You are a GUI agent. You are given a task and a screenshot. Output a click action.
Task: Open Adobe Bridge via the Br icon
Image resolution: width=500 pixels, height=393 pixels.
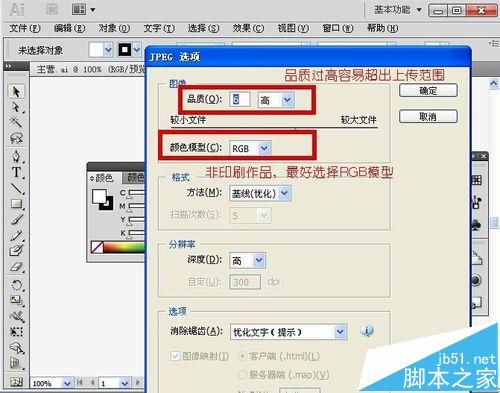pyautogui.click(x=52, y=9)
